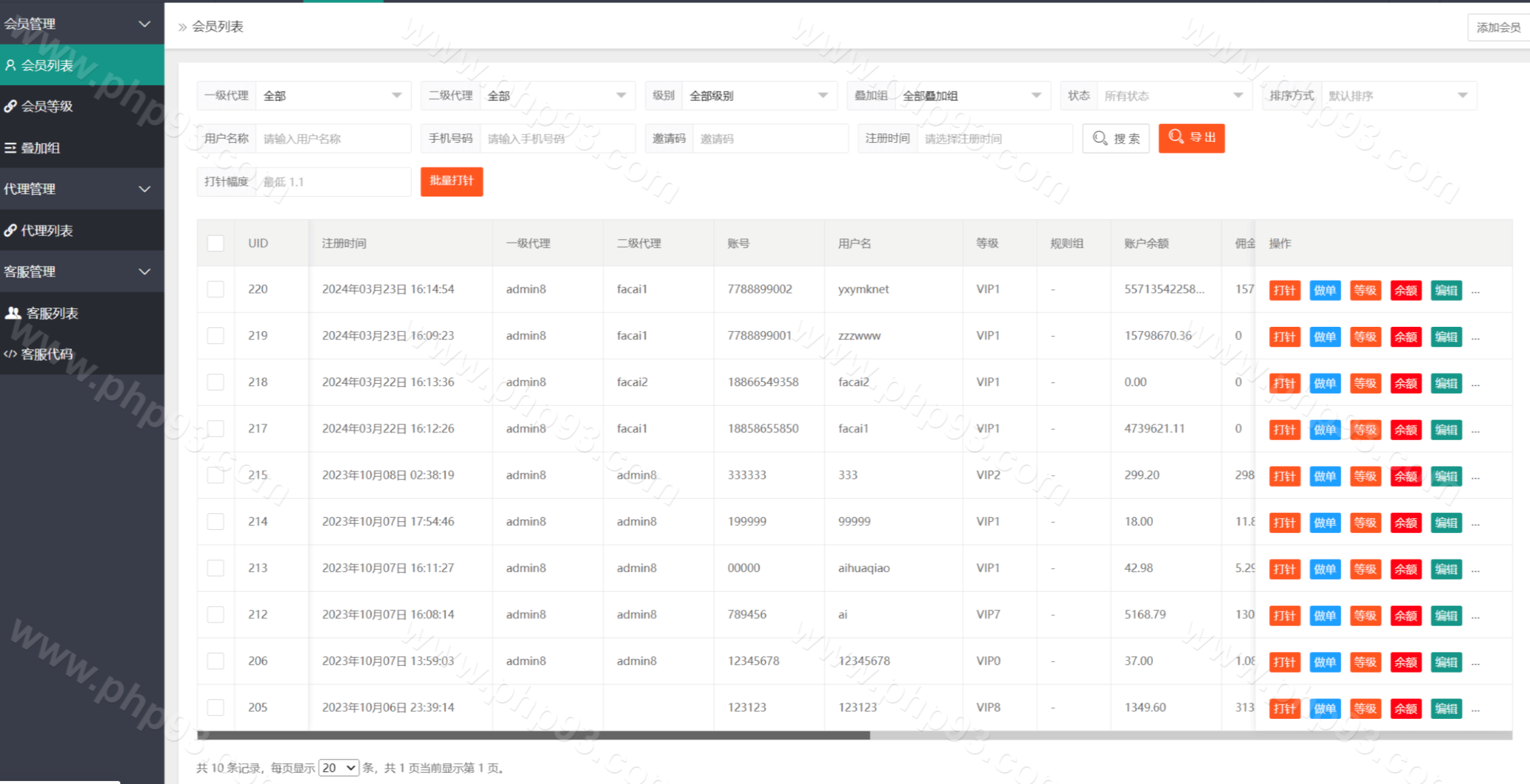Tick the checkbox for UID 220 row

point(215,289)
